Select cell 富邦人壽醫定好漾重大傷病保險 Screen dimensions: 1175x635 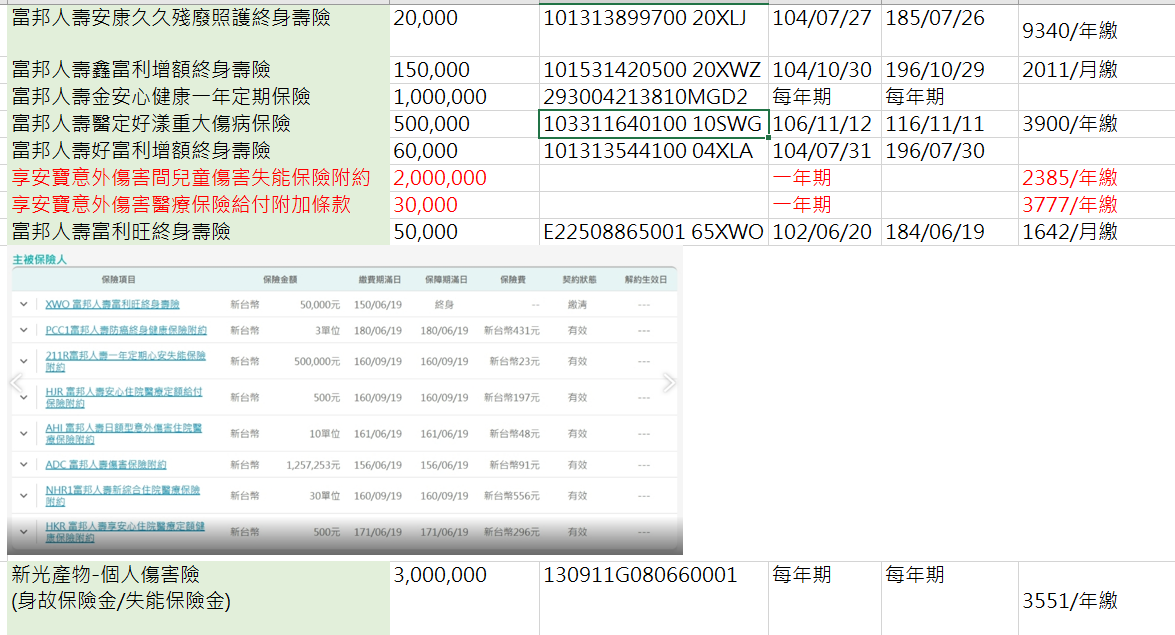(199, 124)
